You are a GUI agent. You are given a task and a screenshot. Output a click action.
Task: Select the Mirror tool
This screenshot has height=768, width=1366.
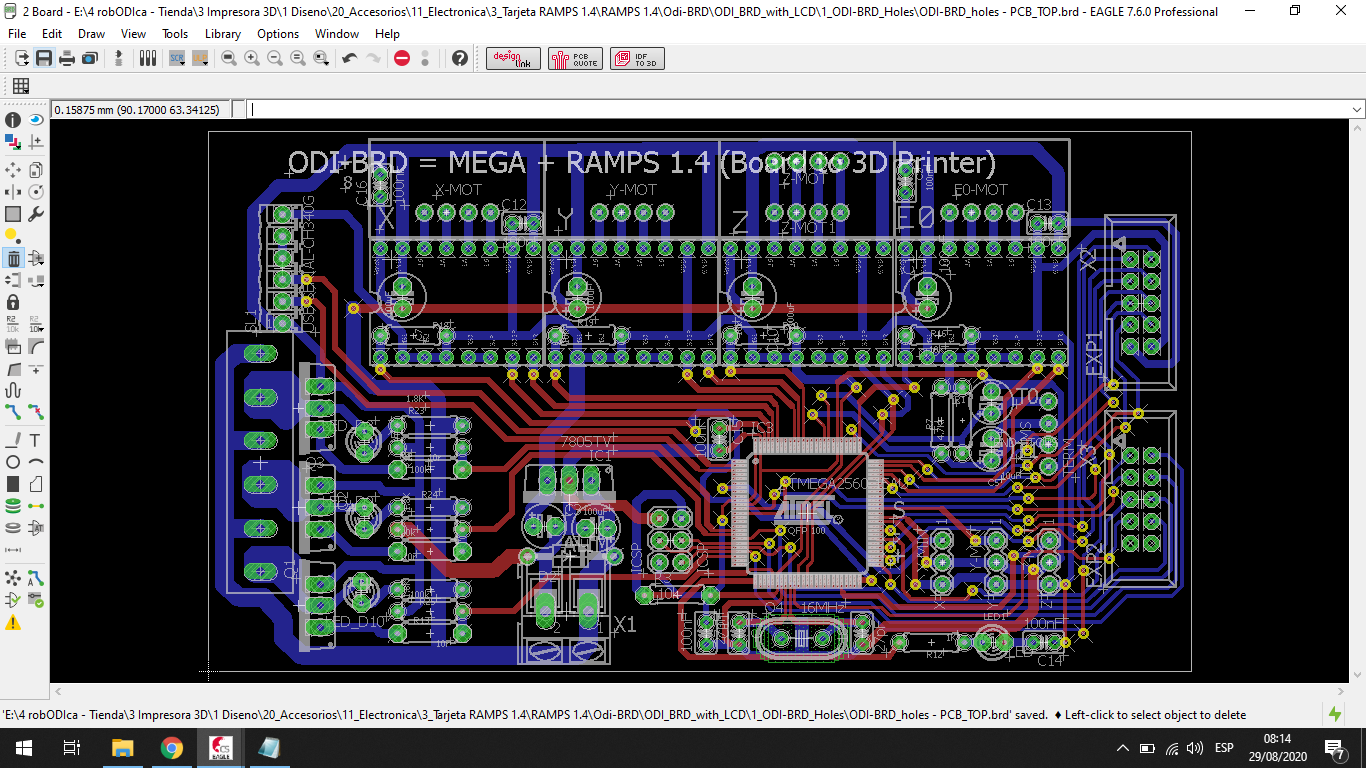(13, 191)
